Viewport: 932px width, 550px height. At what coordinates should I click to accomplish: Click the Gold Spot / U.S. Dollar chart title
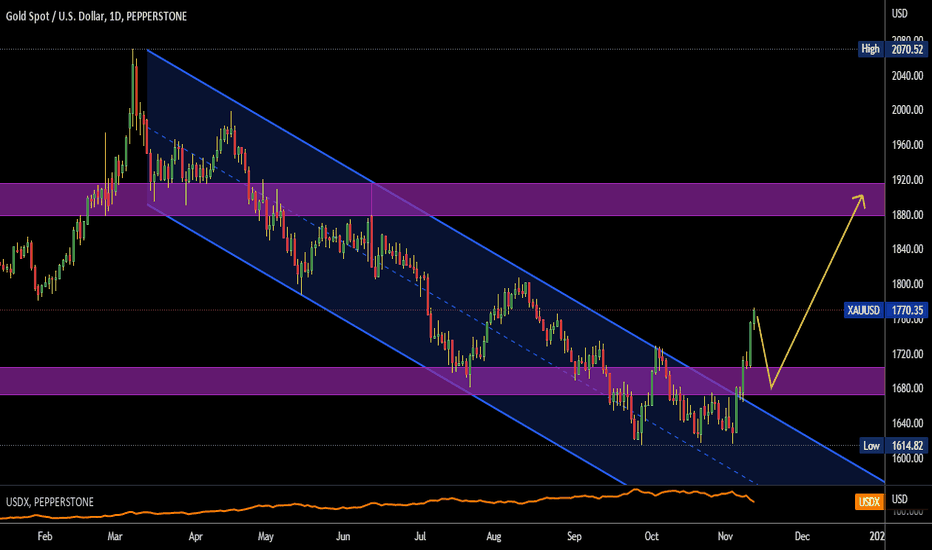tap(96, 16)
